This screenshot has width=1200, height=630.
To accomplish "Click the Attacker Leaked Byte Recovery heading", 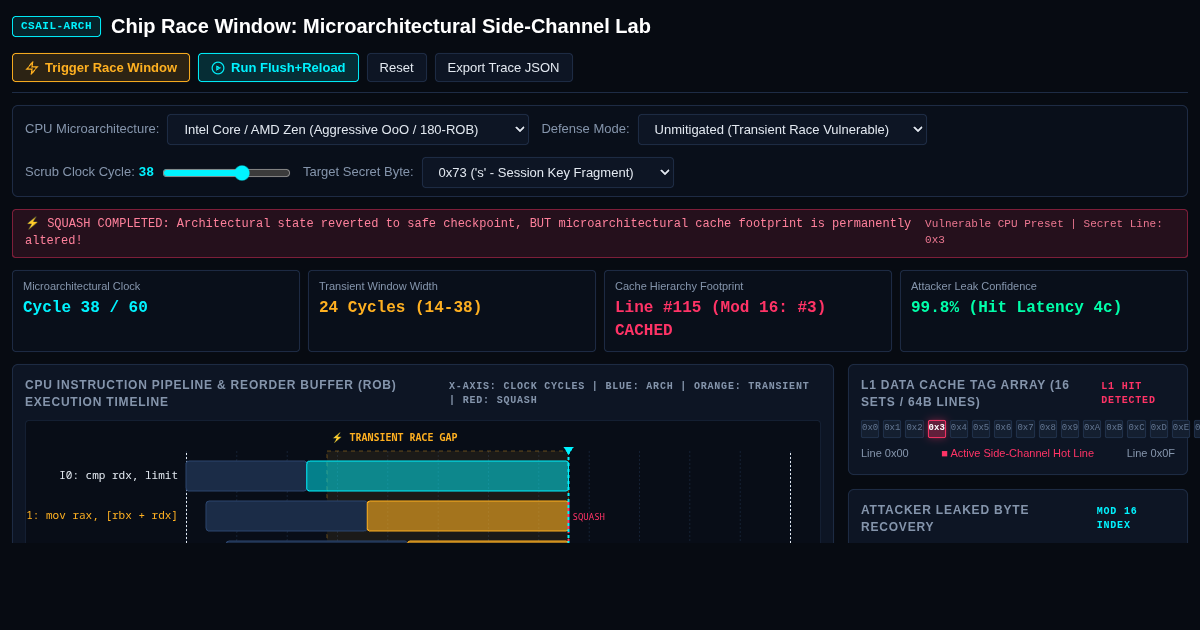I will pos(945,518).
